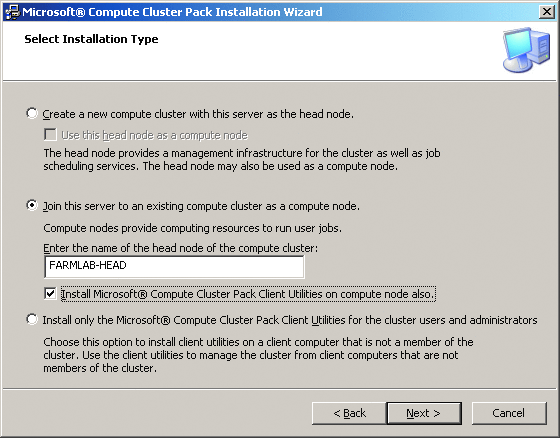Cancel the installation wizard
The width and height of the screenshot is (560, 438).
click(x=509, y=413)
